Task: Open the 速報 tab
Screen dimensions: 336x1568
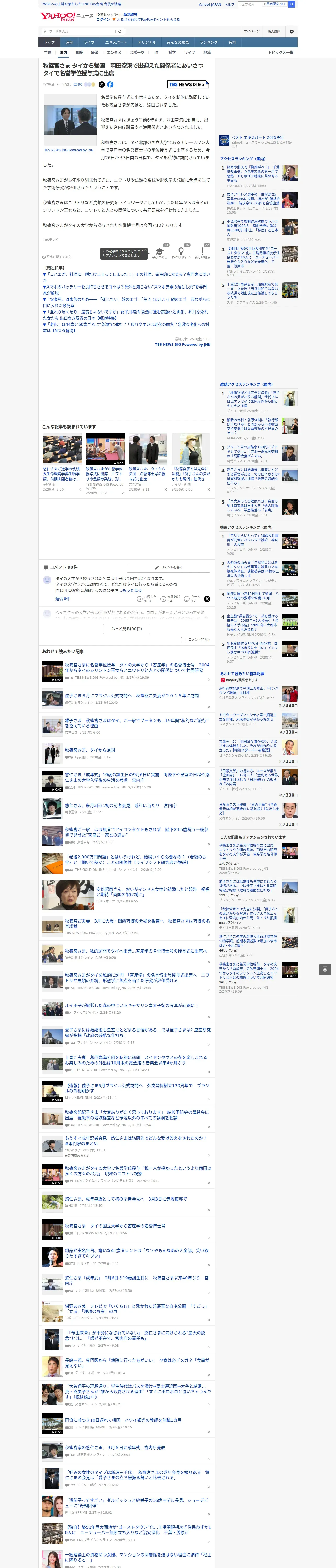Action: coord(69,43)
